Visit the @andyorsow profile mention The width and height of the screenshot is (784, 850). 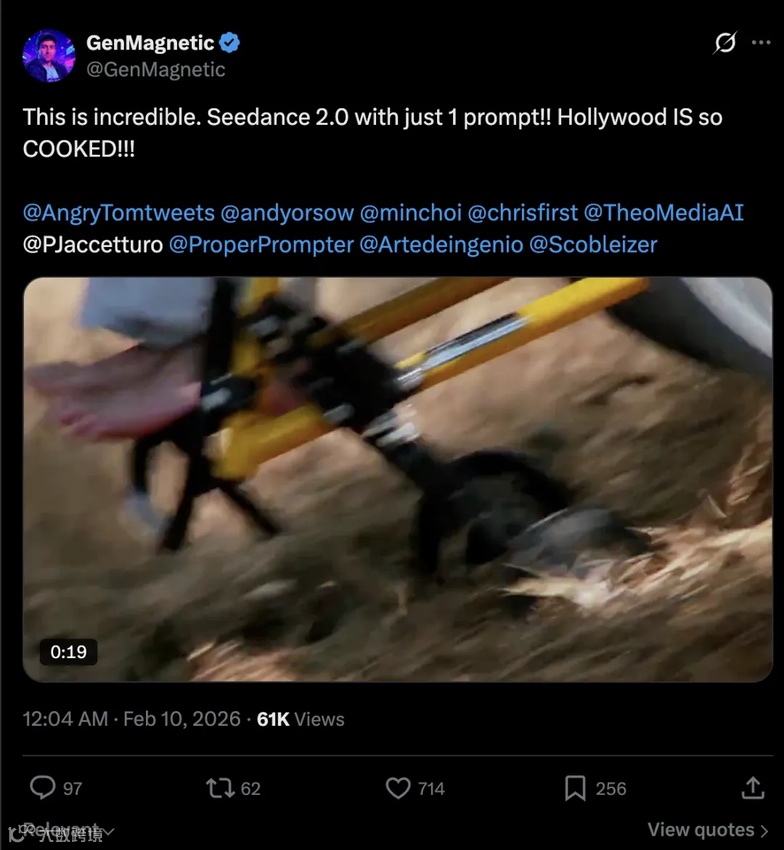(287, 212)
